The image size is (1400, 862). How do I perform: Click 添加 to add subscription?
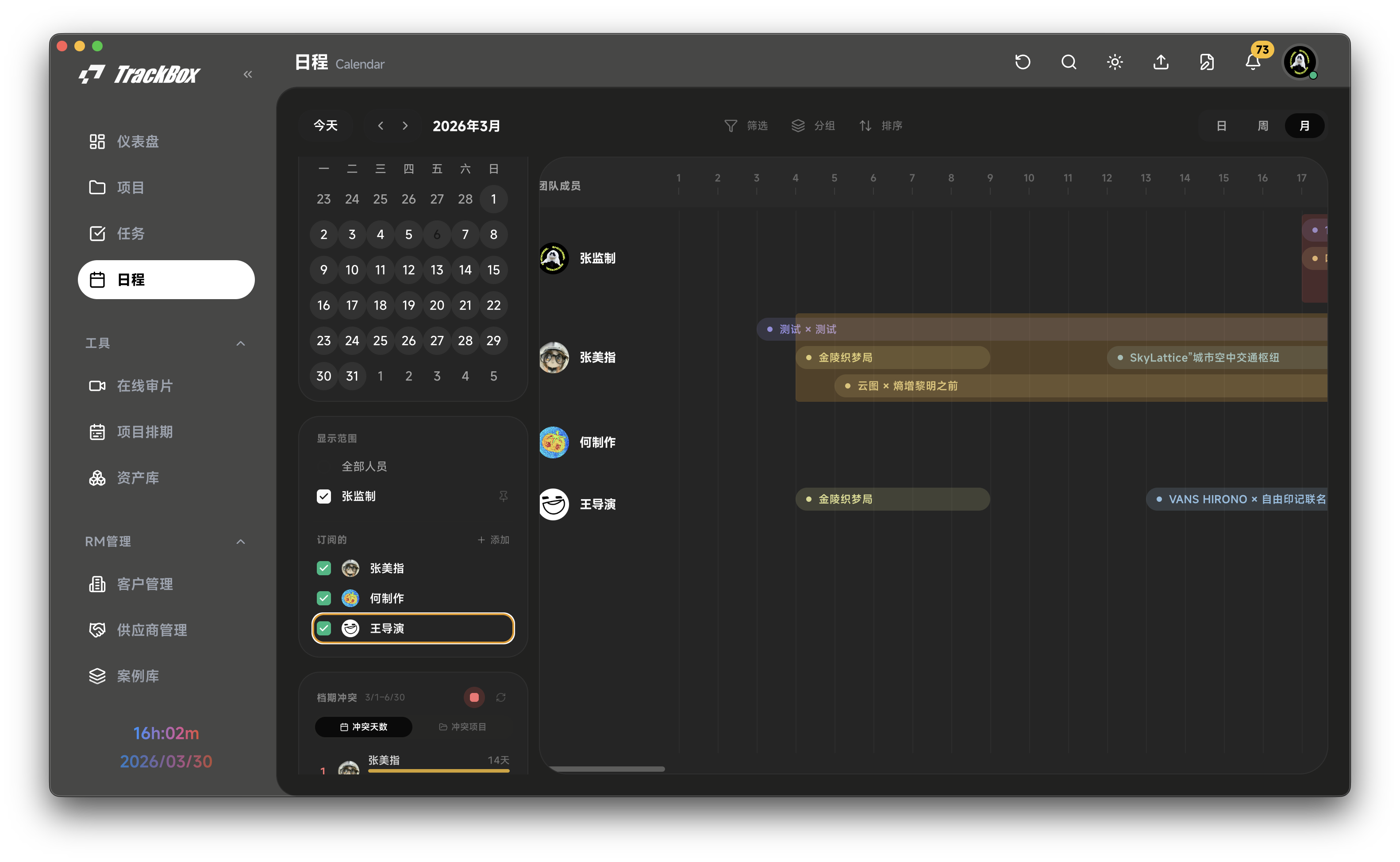point(493,540)
